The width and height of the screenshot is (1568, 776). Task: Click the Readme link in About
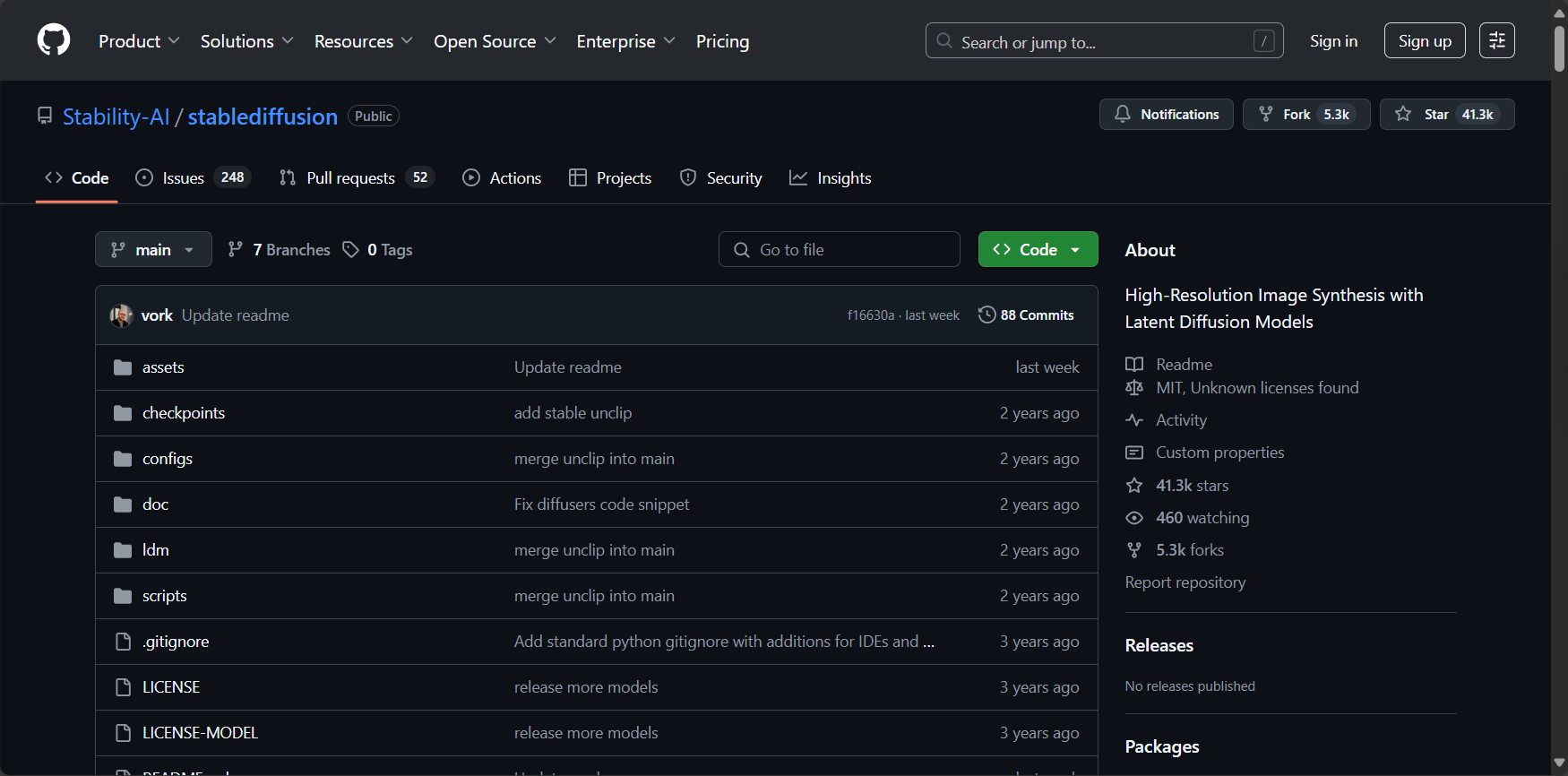click(1169, 365)
